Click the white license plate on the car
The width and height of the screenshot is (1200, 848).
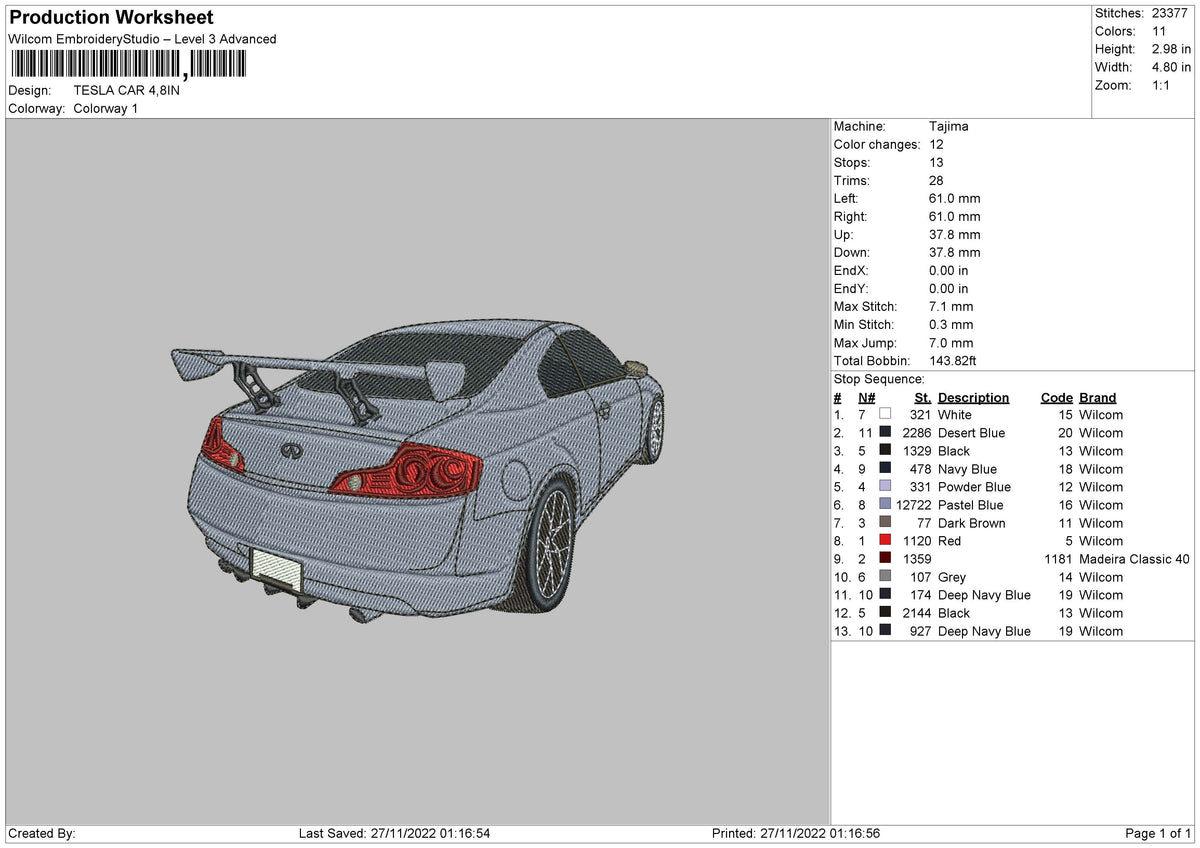coord(276,568)
